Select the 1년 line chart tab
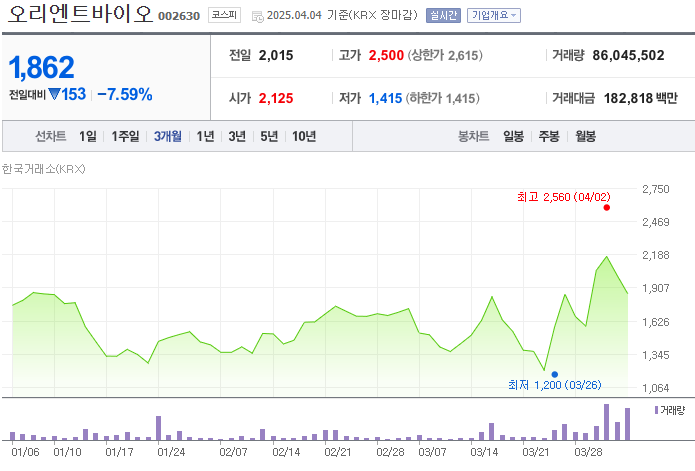The height and width of the screenshot is (471, 695). [x=205, y=136]
